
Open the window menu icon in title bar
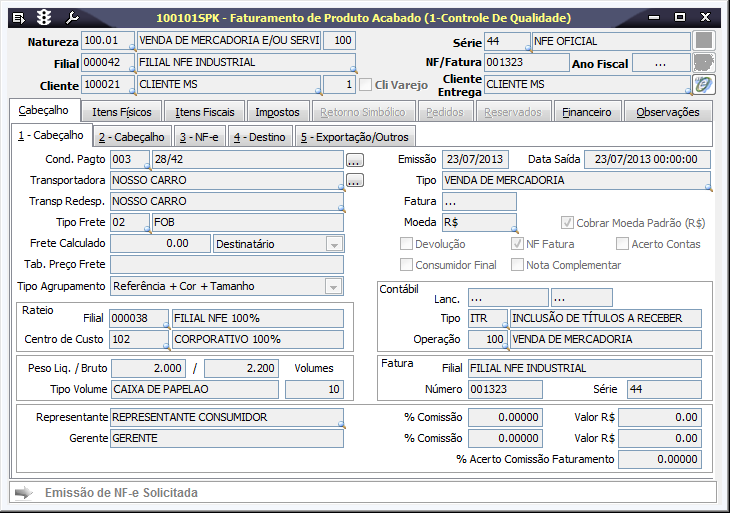pos(19,18)
